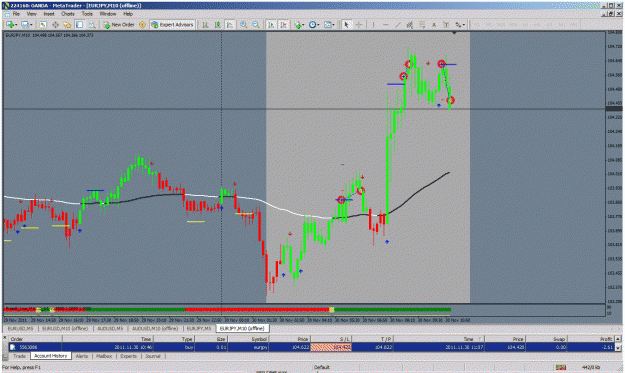Switch to AUDUSD,M5 chart tab
The image size is (625, 373).
tap(110, 328)
